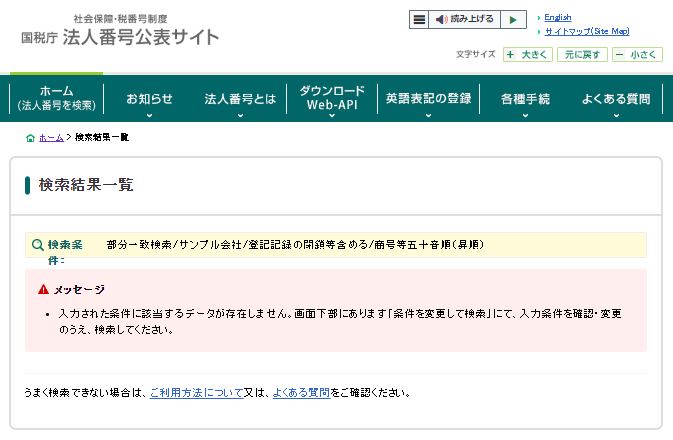Click the 文字サイズ label
Screen dimensions: 673x440
476,55
